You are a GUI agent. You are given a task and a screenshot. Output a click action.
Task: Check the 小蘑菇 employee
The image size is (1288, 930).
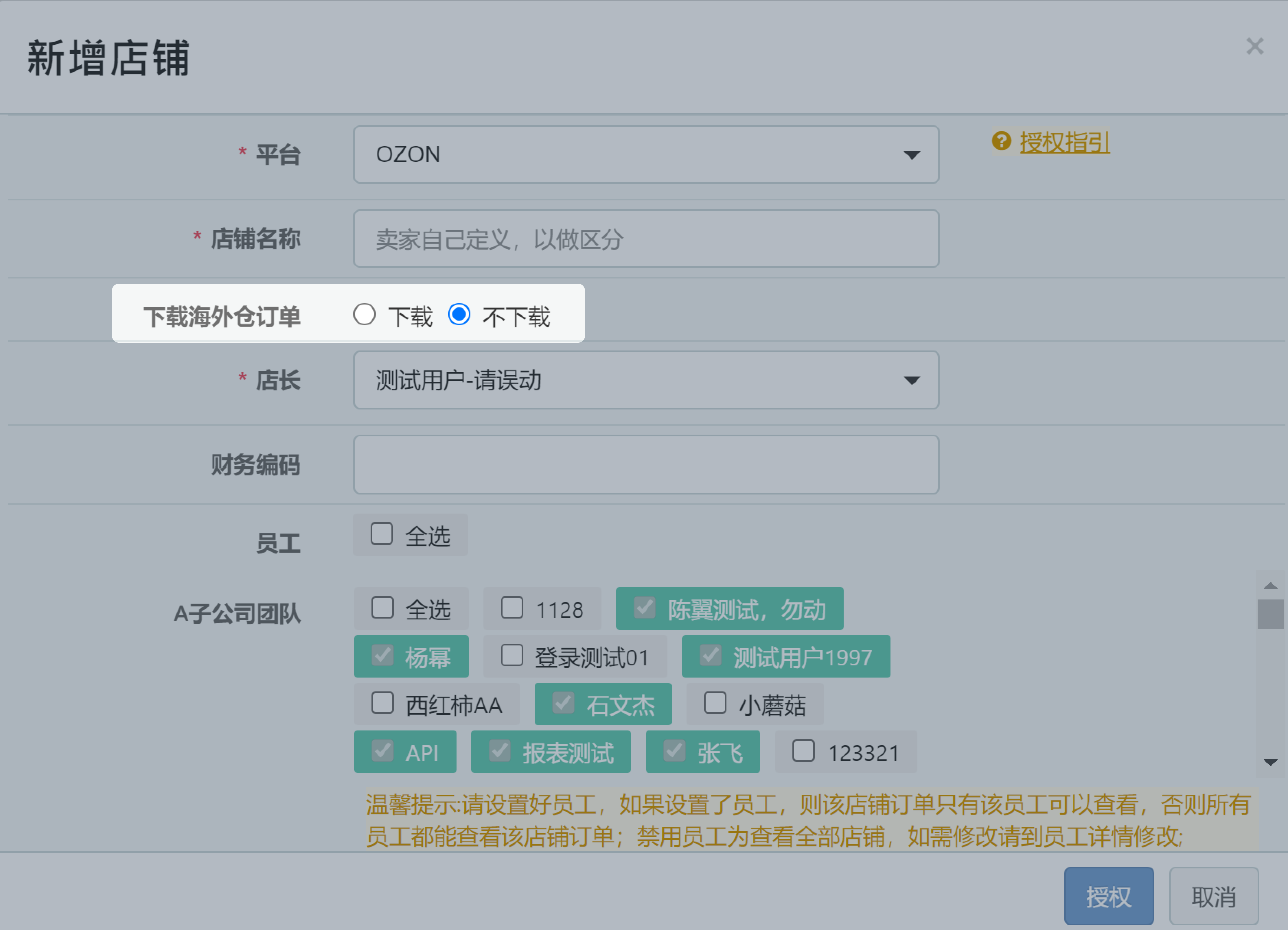(x=715, y=703)
